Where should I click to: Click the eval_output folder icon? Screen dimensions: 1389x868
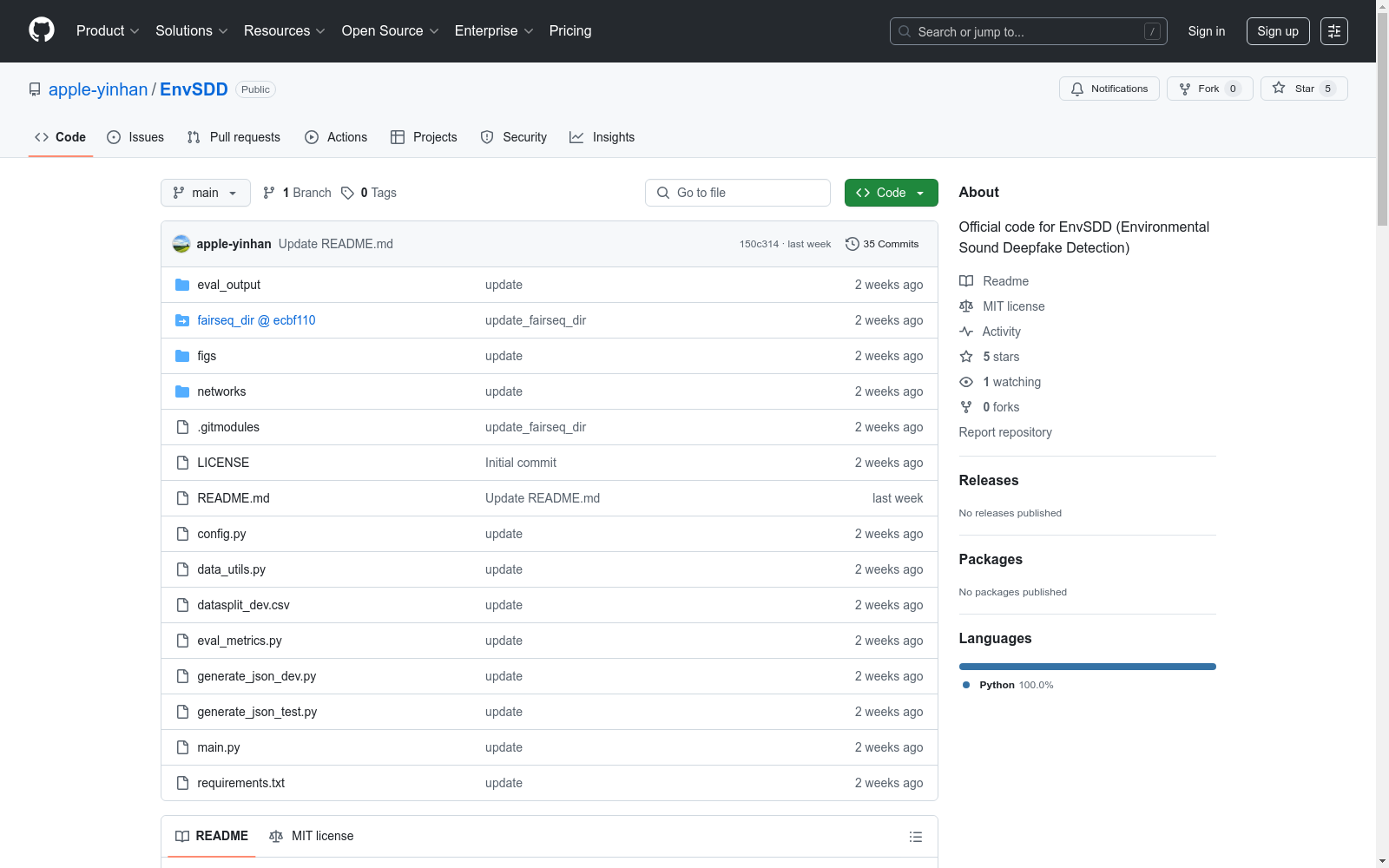click(x=182, y=285)
